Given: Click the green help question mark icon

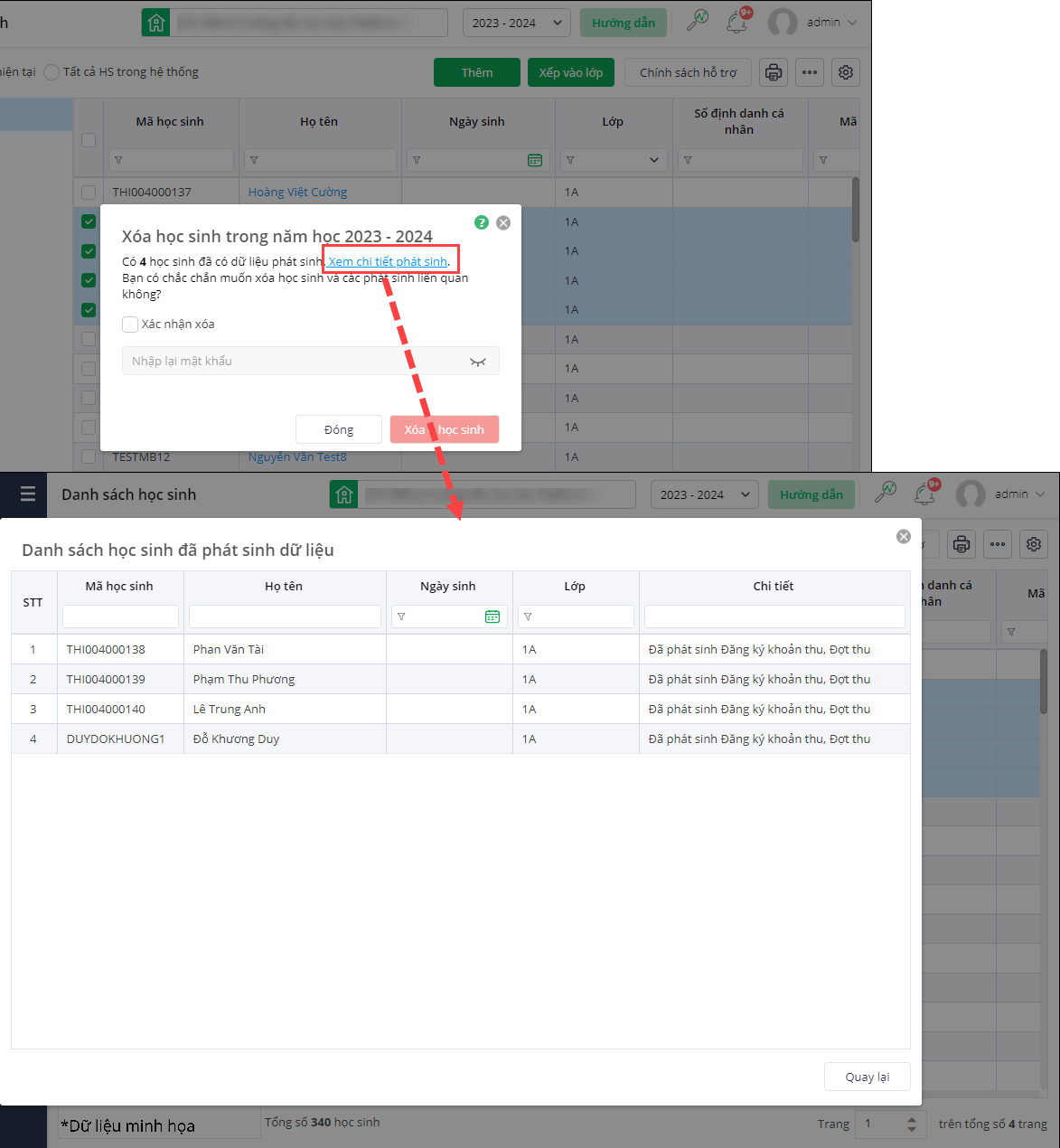Looking at the screenshot, I should pos(482,222).
